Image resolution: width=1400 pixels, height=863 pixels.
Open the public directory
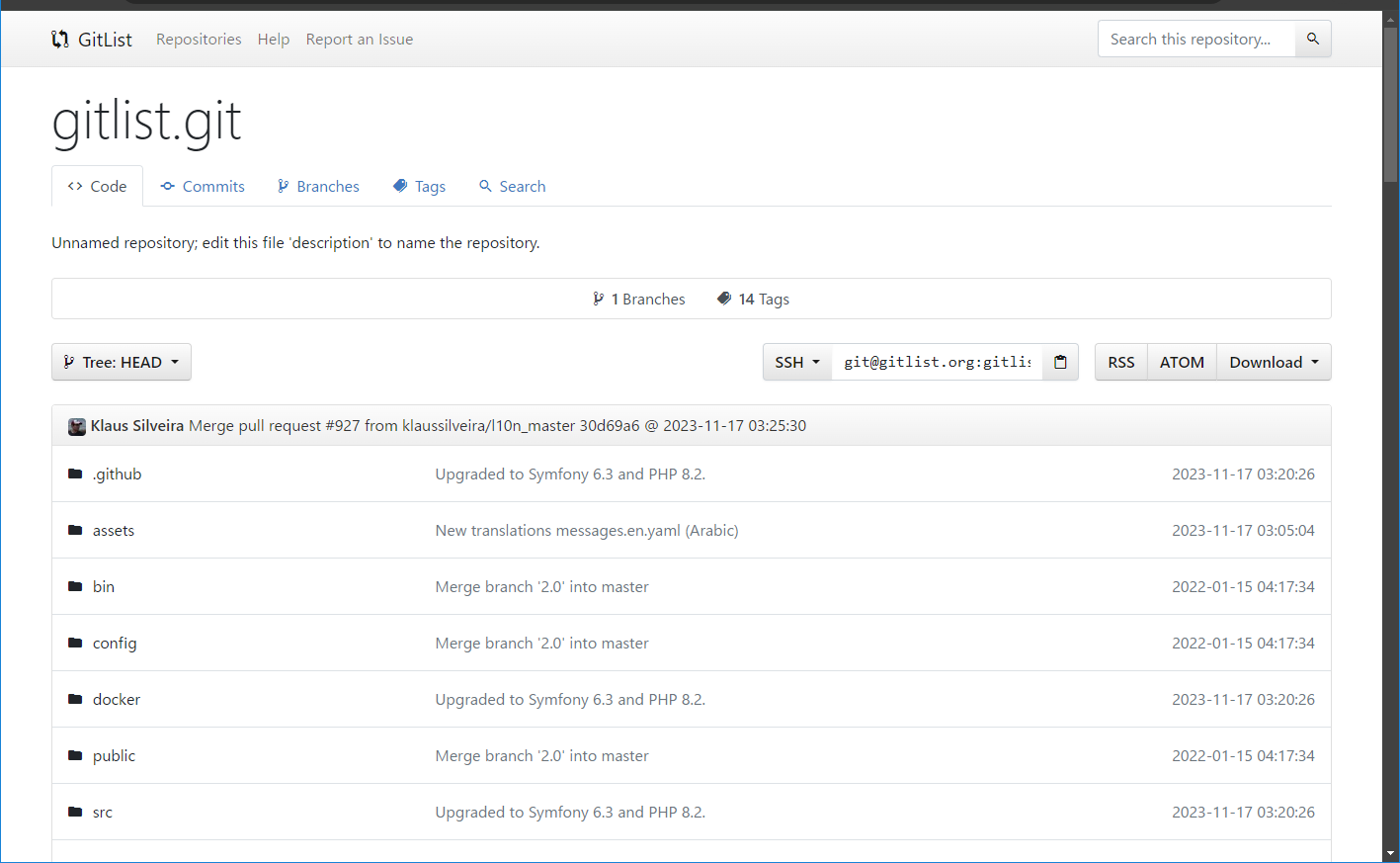coord(114,755)
